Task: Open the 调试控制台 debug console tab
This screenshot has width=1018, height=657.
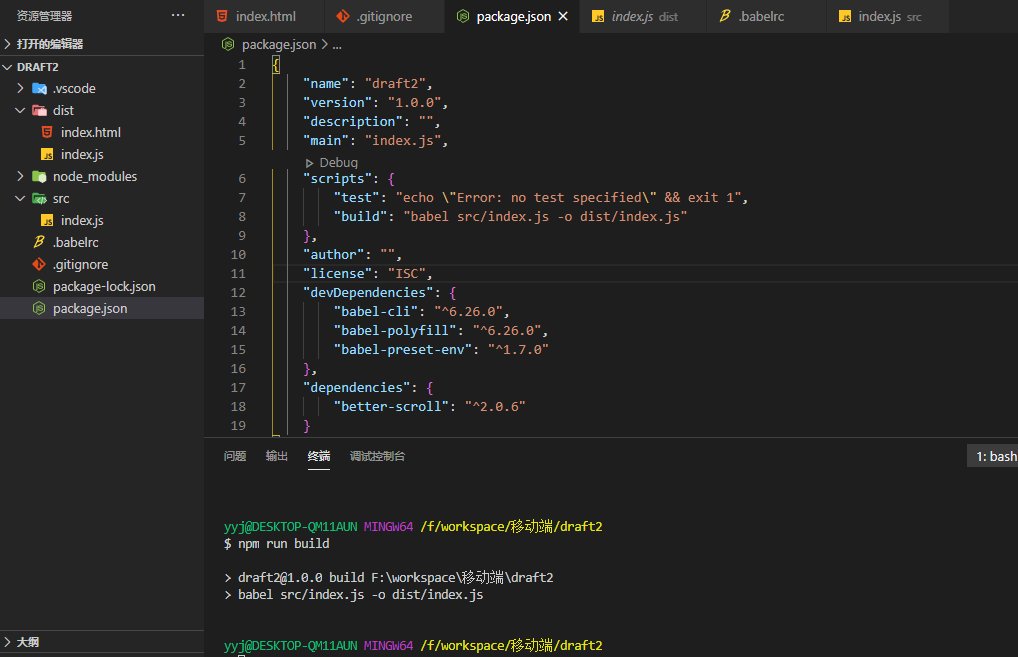Action: [x=377, y=456]
